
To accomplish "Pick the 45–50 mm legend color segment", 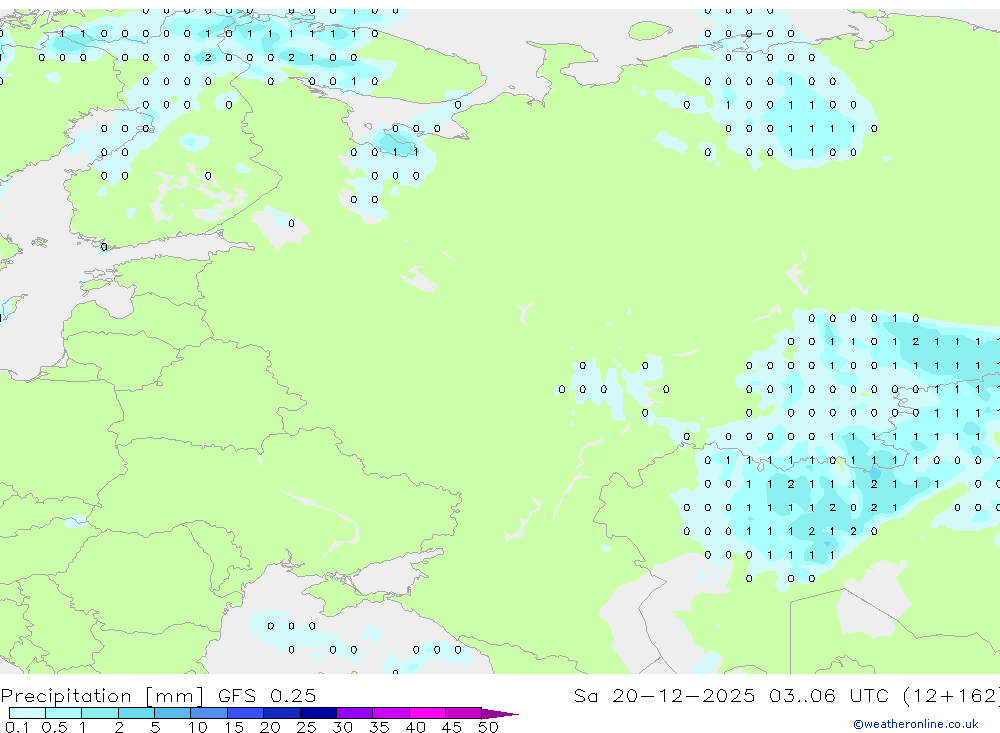I will 464,713.
